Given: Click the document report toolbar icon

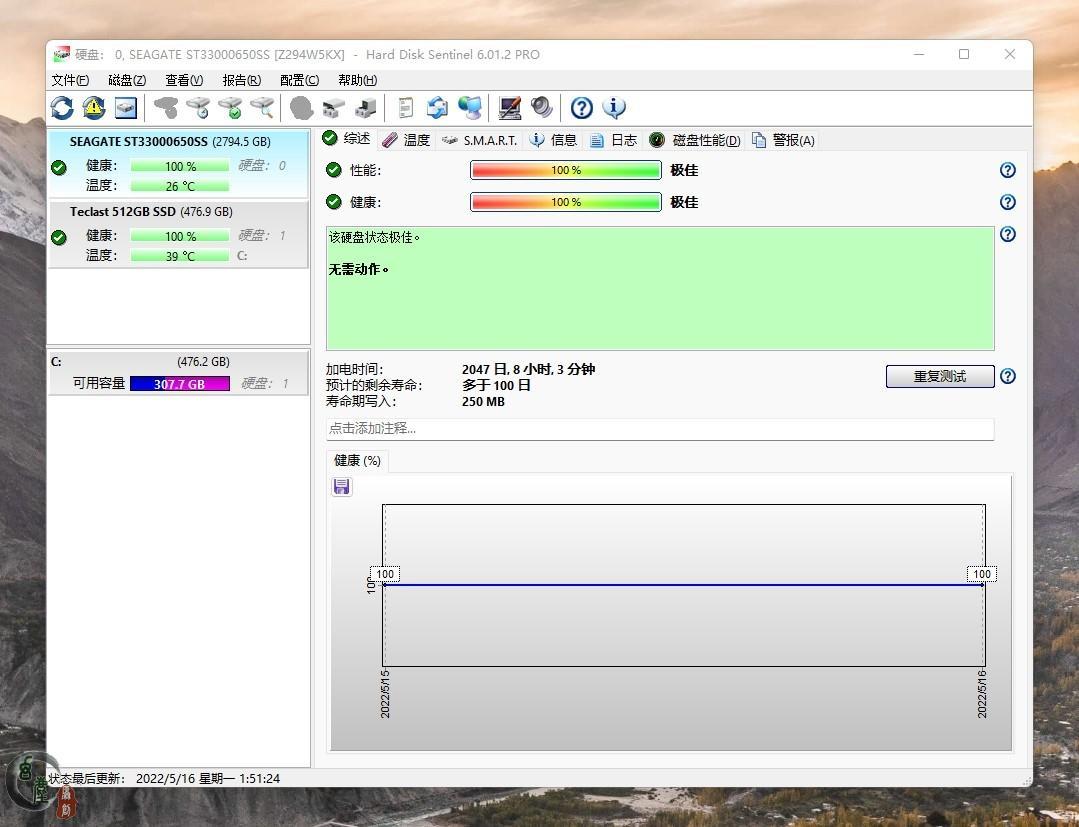Looking at the screenshot, I should tap(405, 108).
